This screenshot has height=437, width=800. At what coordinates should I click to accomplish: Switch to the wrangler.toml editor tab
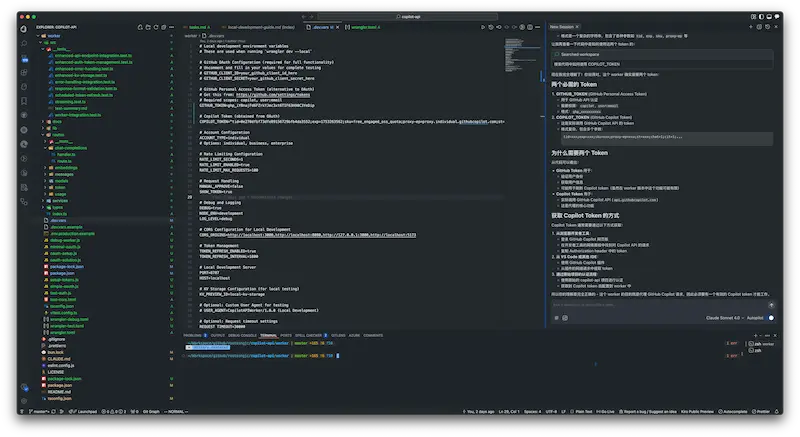(x=363, y=27)
